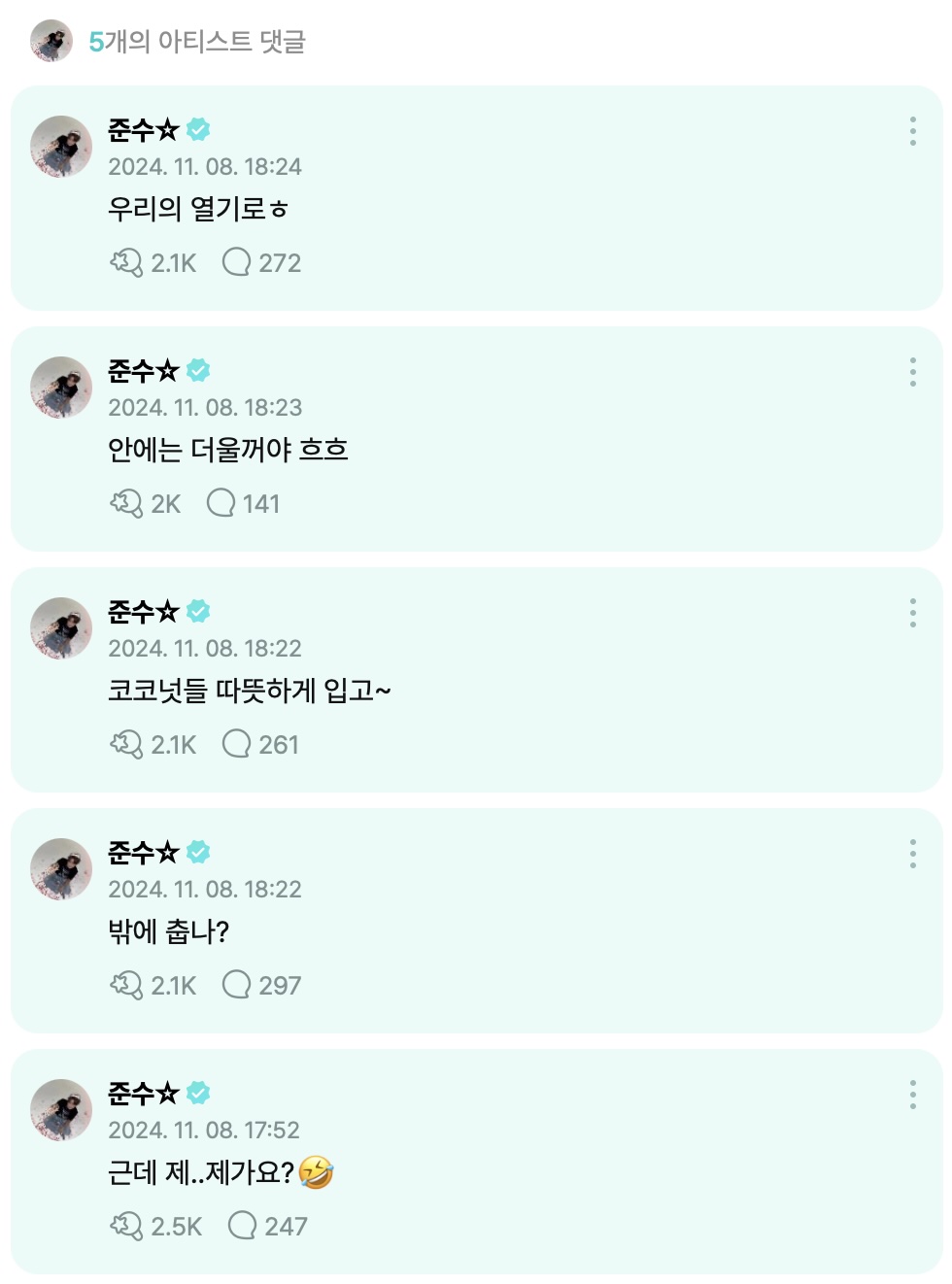Open replies for the "안에는 더울꺼야 흐흐" comment
The width and height of the screenshot is (952, 1284).
[x=221, y=503]
